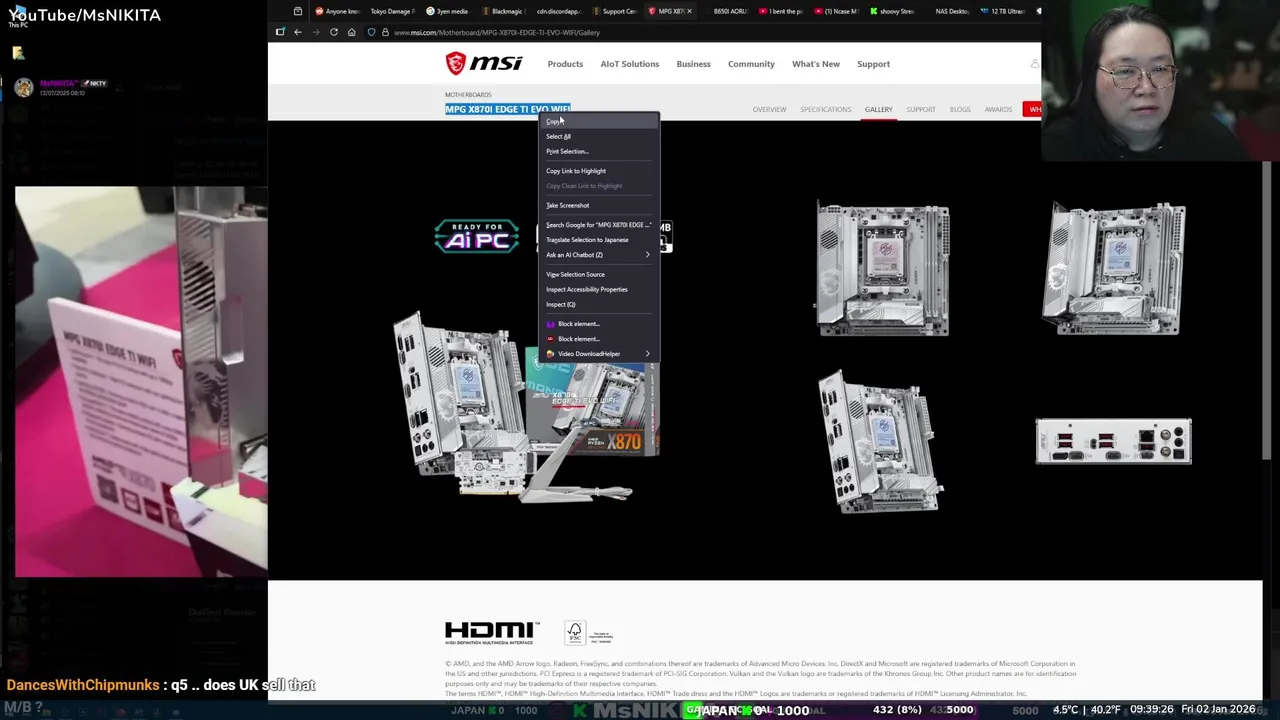Choose Inspect Accessibility Properties

pyautogui.click(x=599, y=289)
